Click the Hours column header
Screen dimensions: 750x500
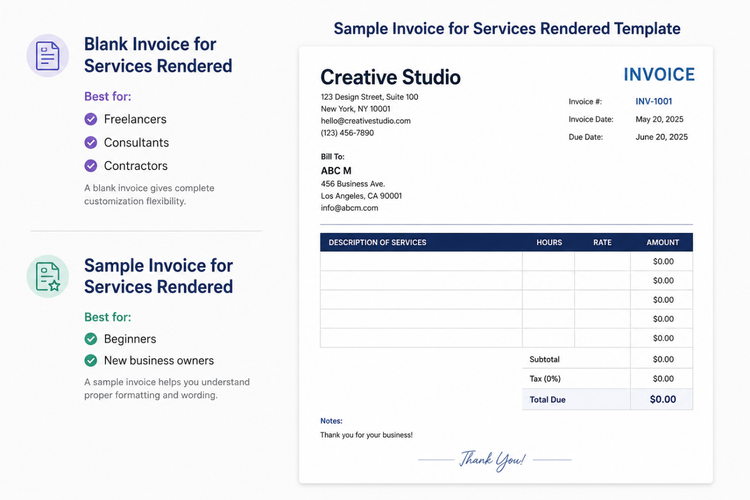pos(549,243)
